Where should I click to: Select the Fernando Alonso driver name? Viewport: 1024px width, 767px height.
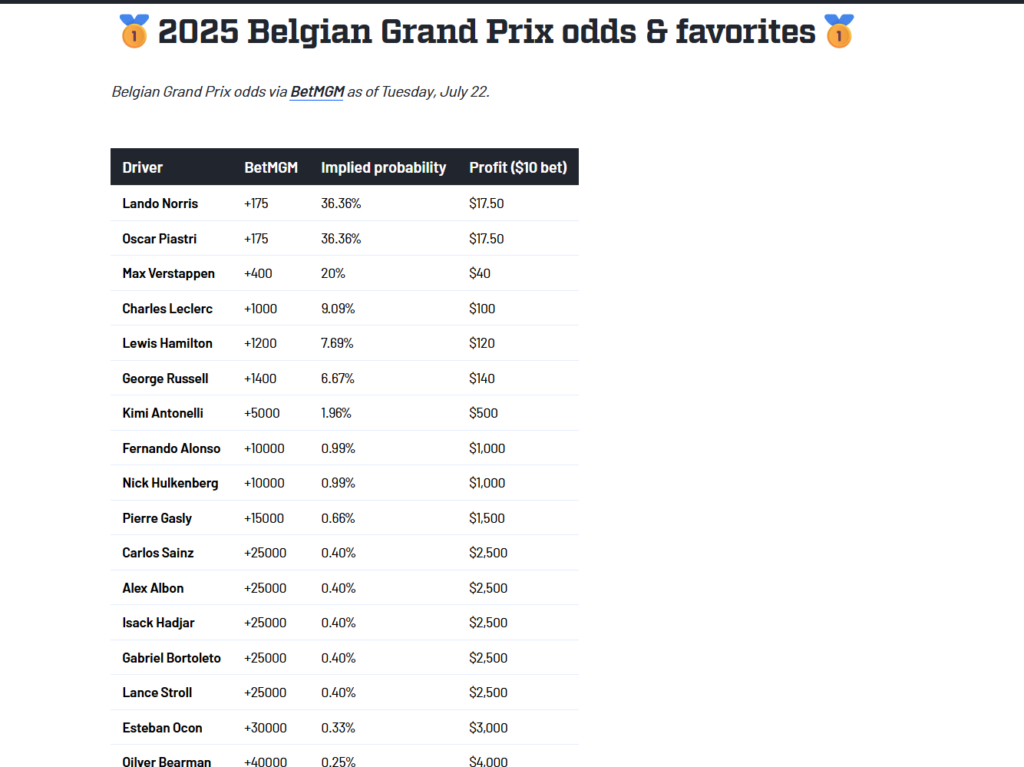[x=171, y=448]
